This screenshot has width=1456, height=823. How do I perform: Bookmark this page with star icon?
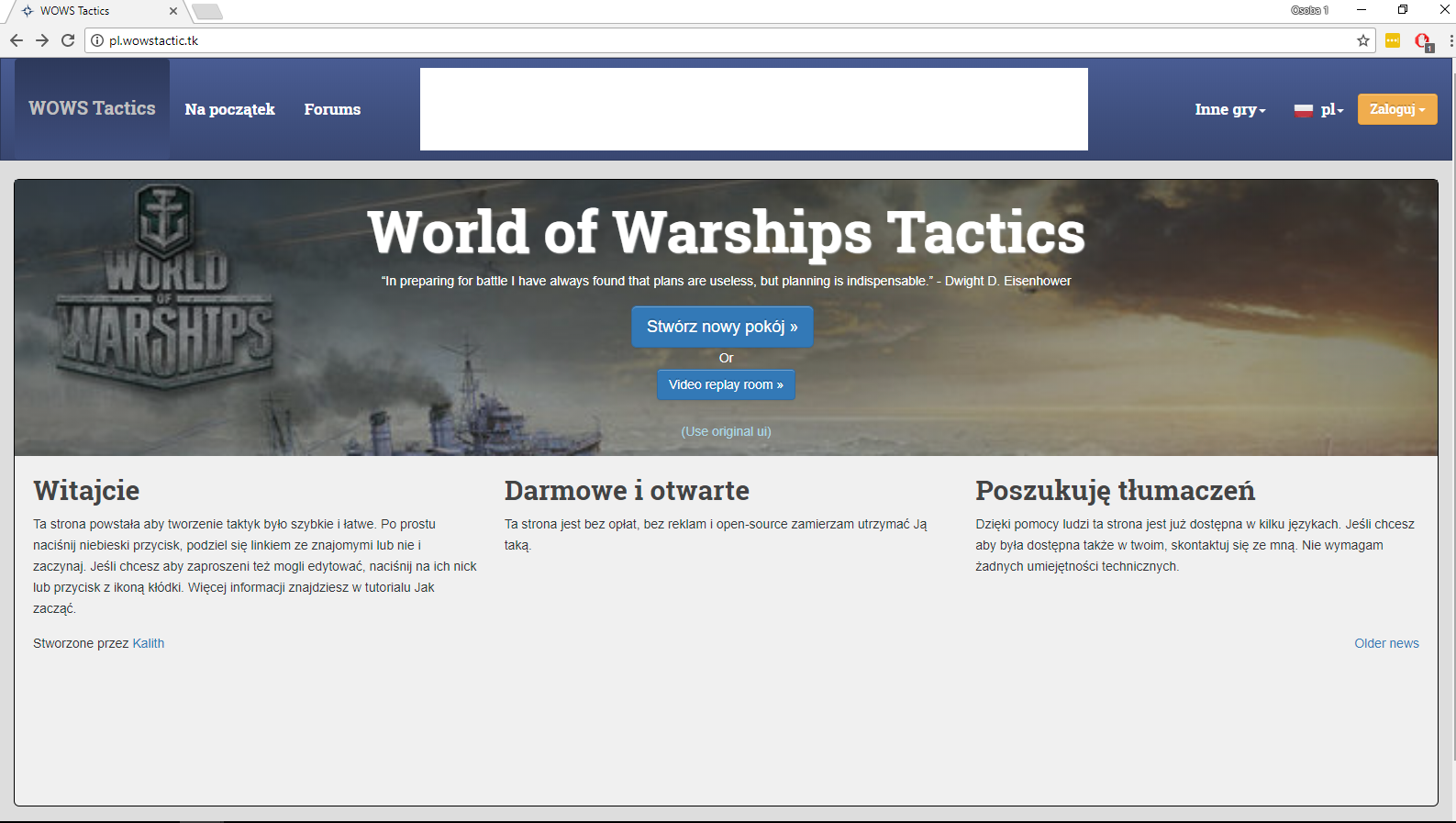click(1362, 40)
